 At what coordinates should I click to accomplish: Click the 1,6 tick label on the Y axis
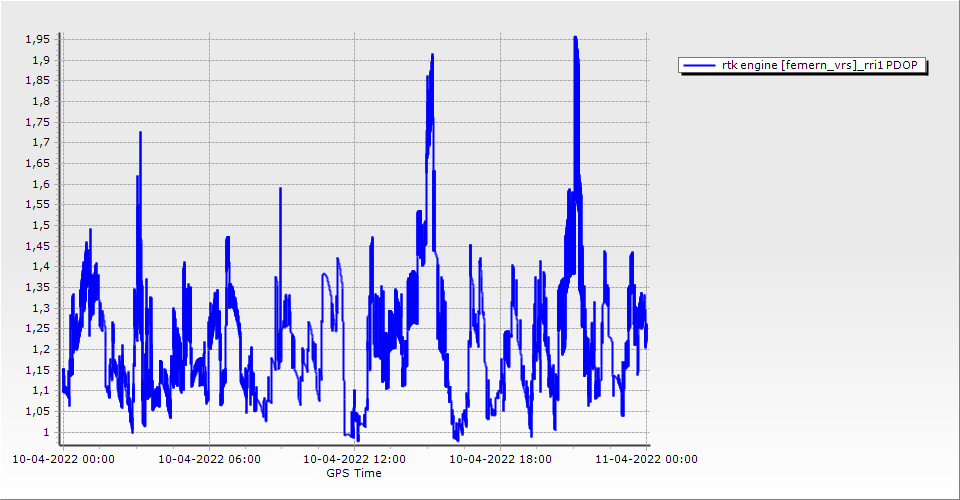(x=41, y=184)
